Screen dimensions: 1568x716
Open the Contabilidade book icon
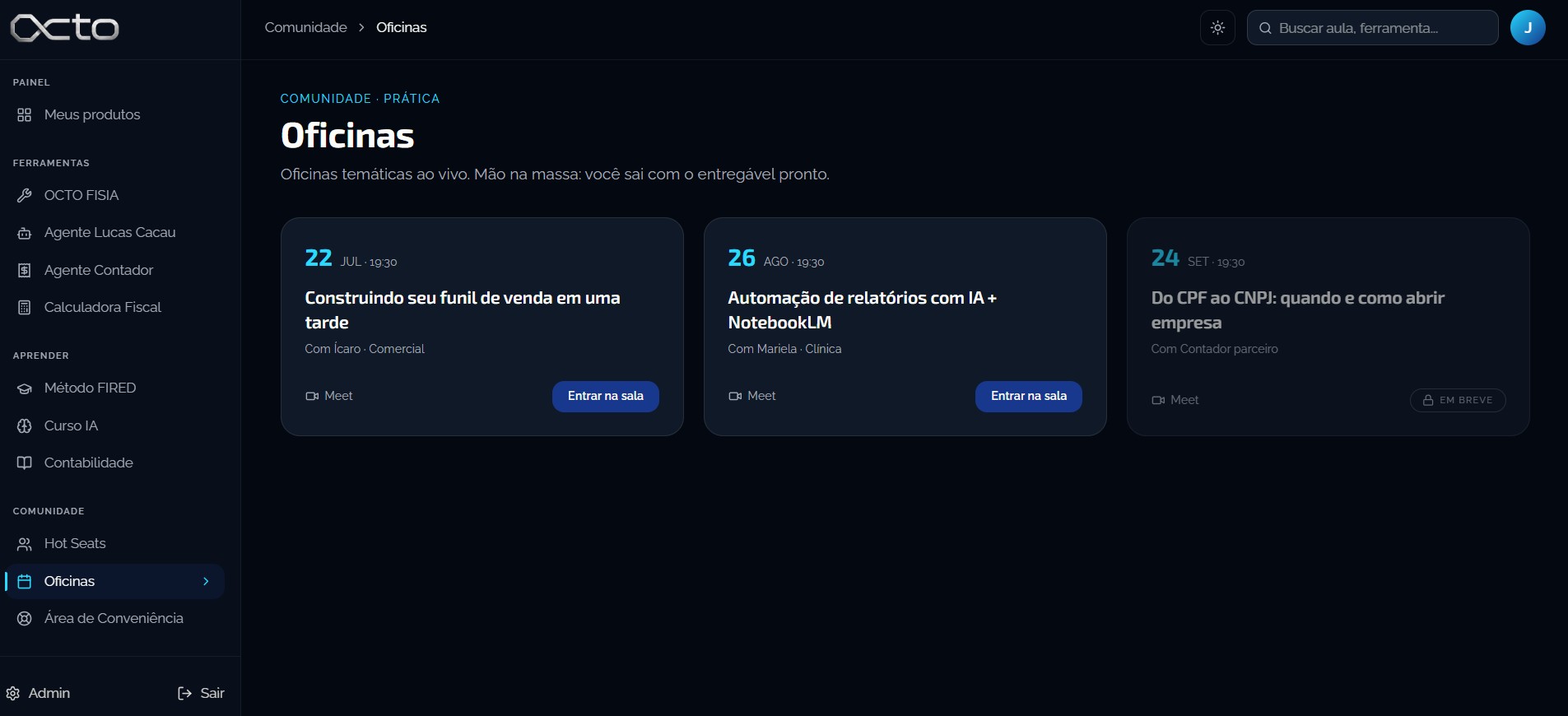tap(25, 463)
